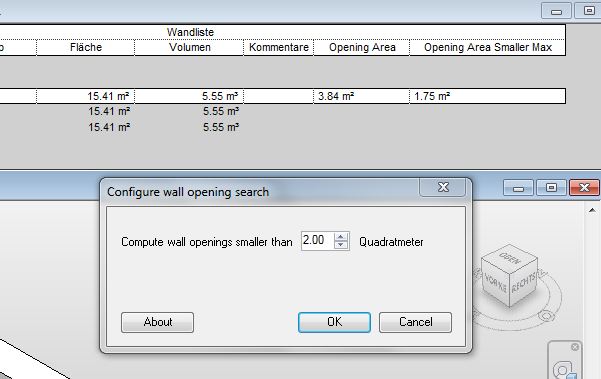Click the scroll up arrow in 3D view

pos(592,210)
